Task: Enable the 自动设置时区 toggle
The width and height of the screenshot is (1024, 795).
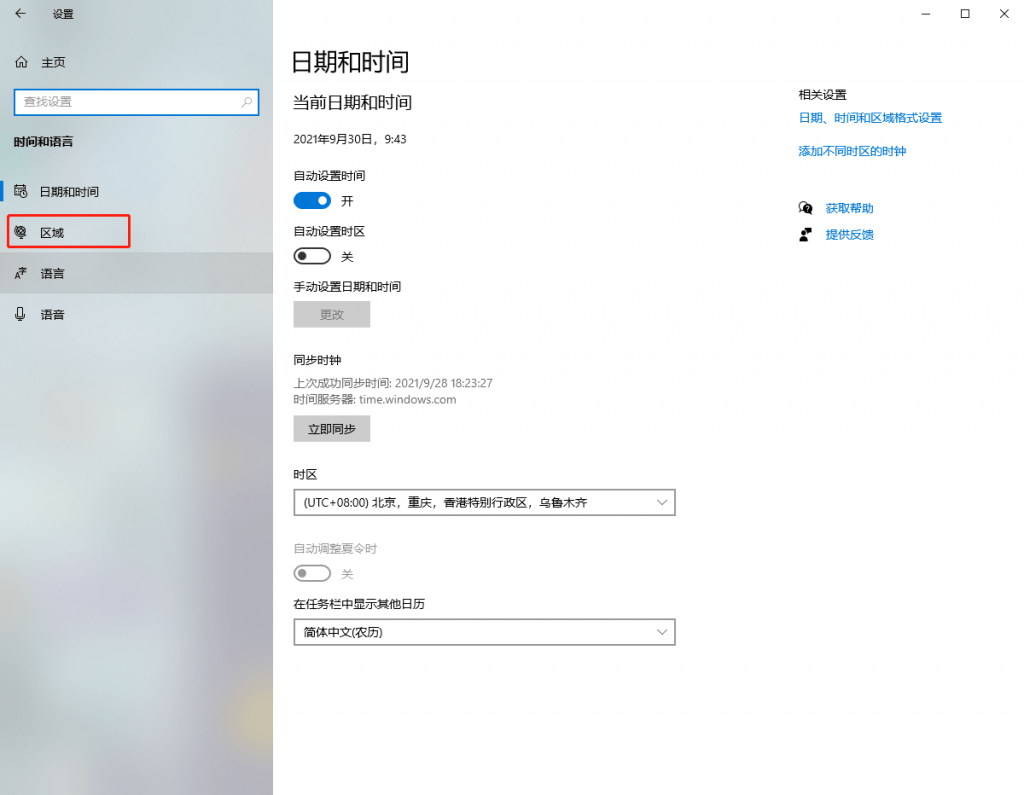Action: click(x=312, y=257)
